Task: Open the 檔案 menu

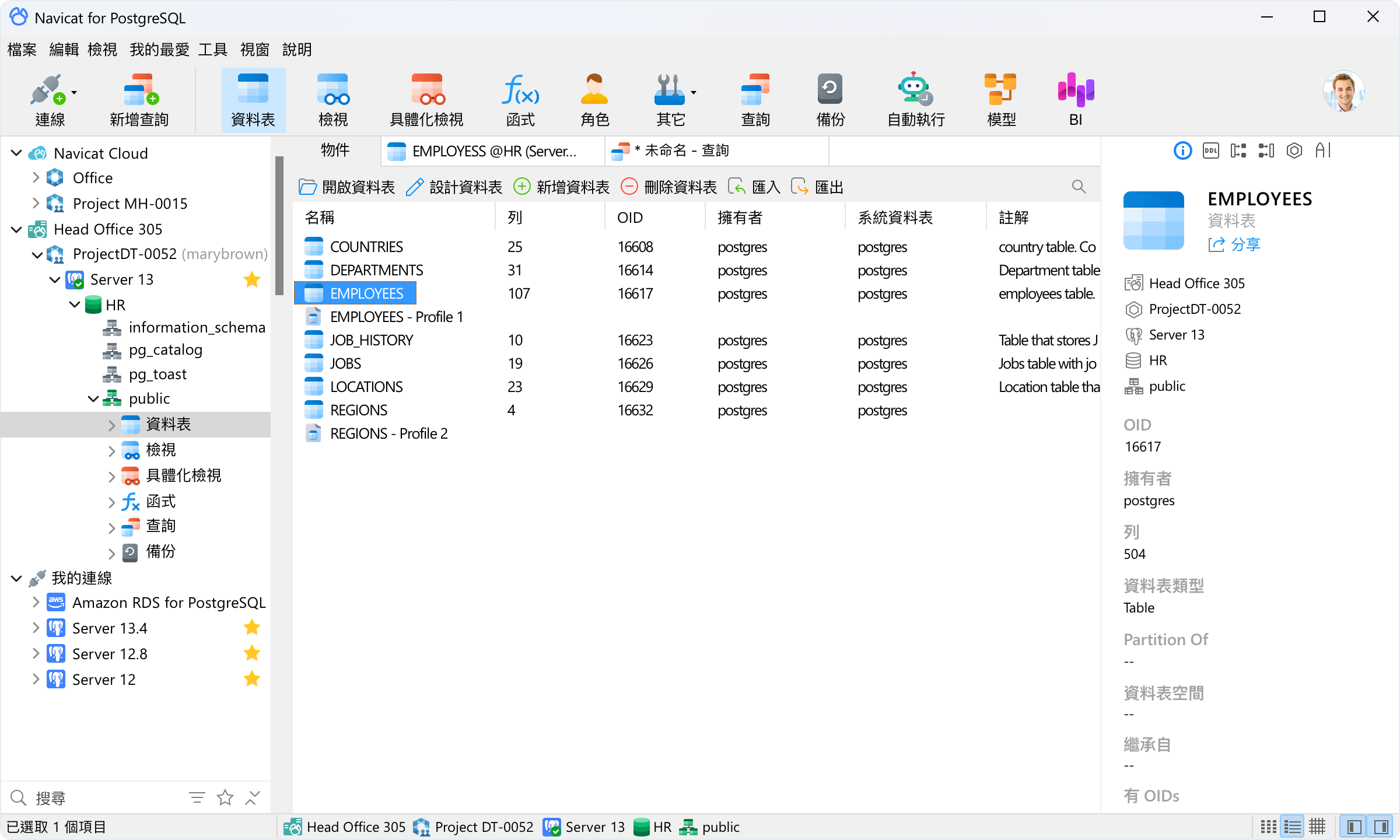Action: click(22, 50)
